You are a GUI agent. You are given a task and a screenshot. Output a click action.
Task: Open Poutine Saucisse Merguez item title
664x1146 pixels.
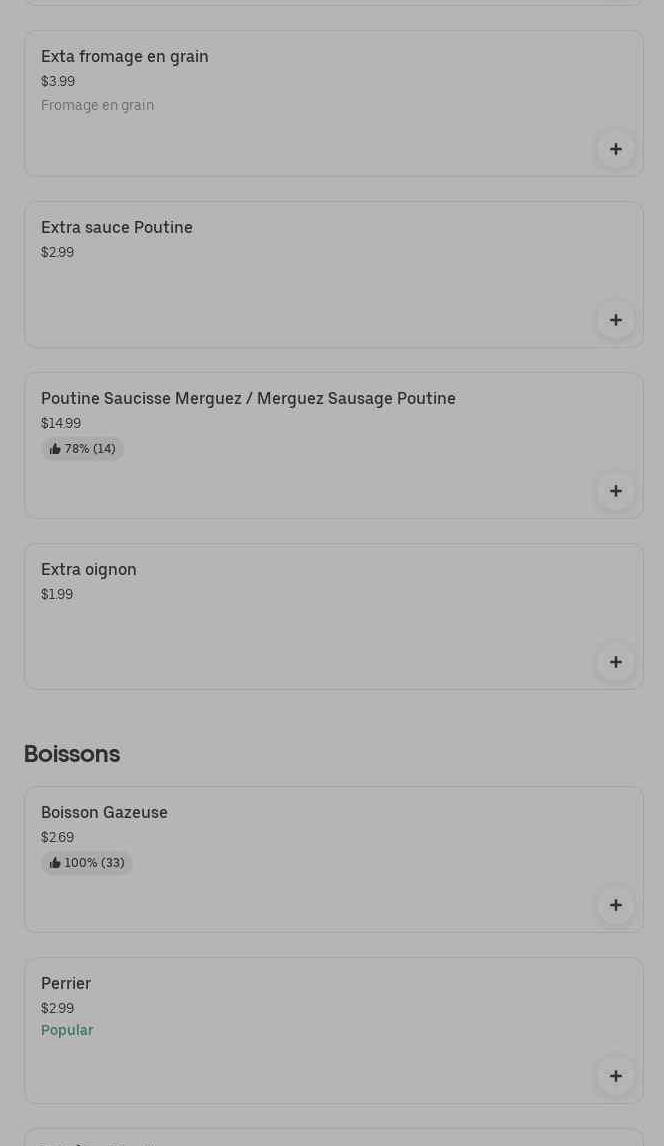(248, 399)
